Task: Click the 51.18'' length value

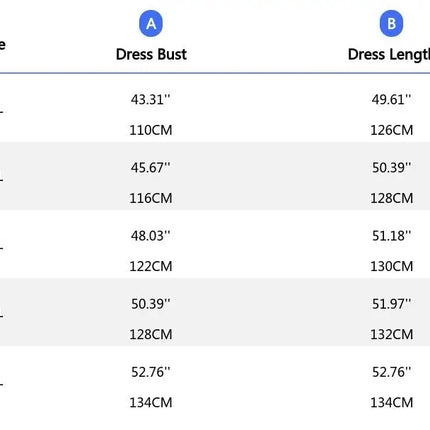Action: 392,236
